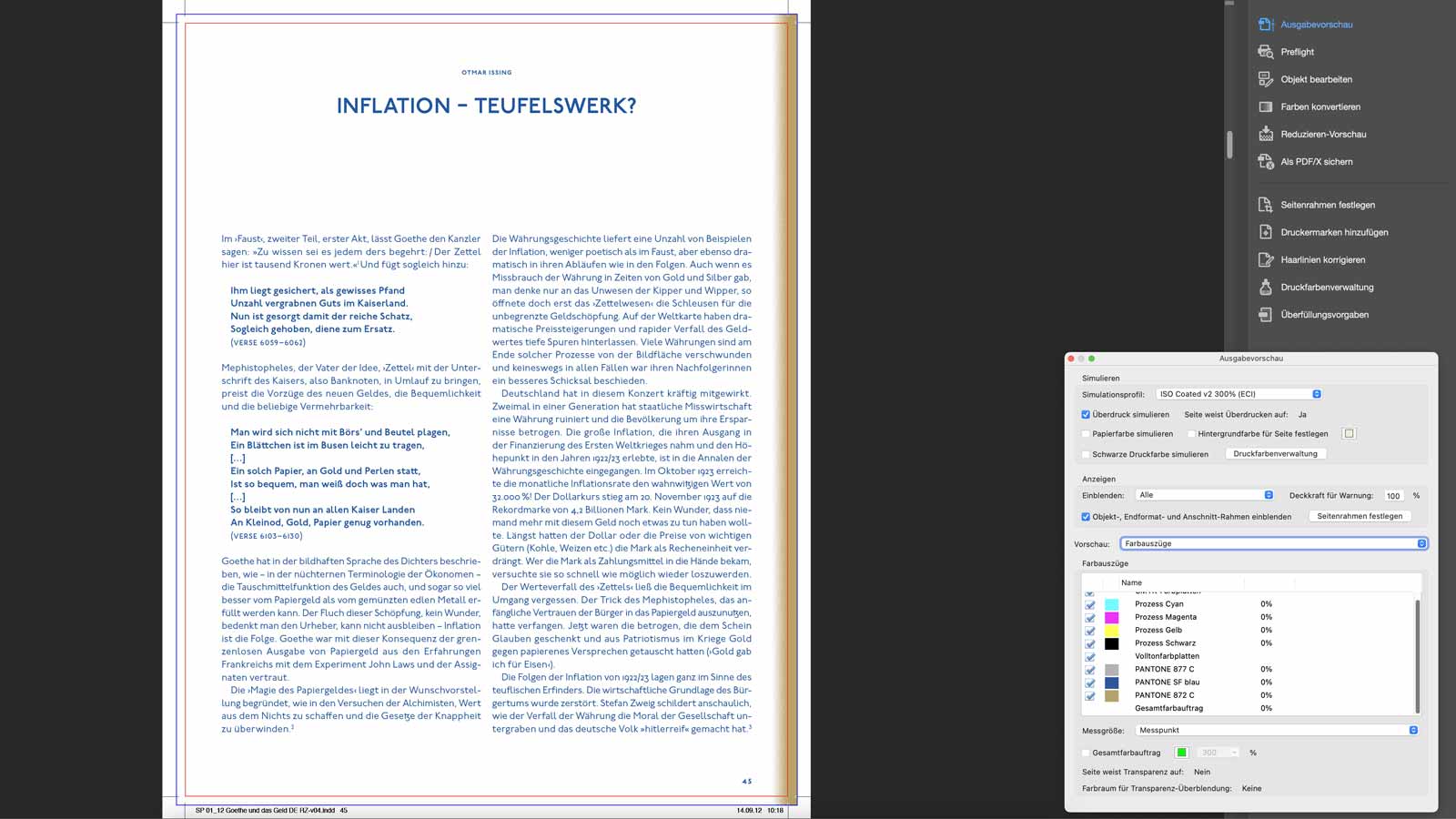The height and width of the screenshot is (819, 1456).
Task: Uncheck the Prozess Cyan plate
Action: (x=1090, y=604)
